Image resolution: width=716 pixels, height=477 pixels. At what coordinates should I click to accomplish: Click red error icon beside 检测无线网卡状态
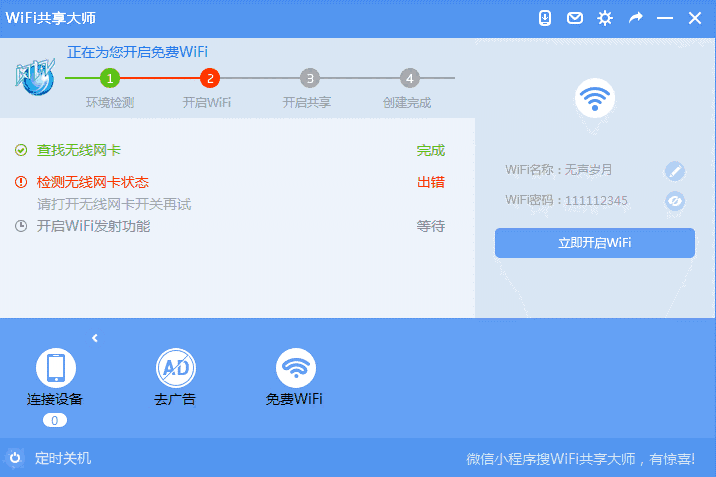pyautogui.click(x=21, y=182)
